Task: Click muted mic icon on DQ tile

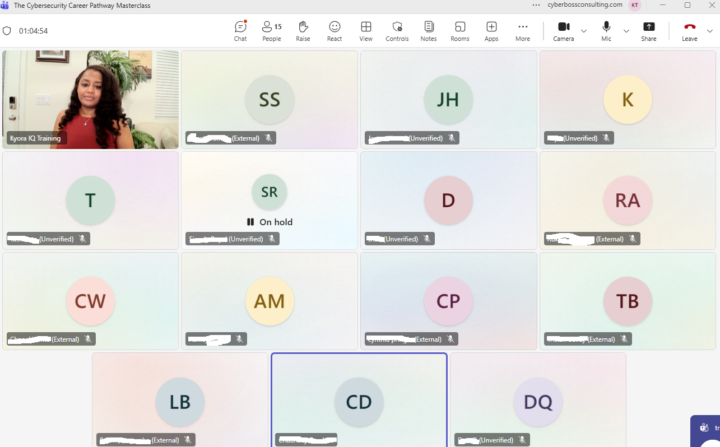Action: (522, 440)
